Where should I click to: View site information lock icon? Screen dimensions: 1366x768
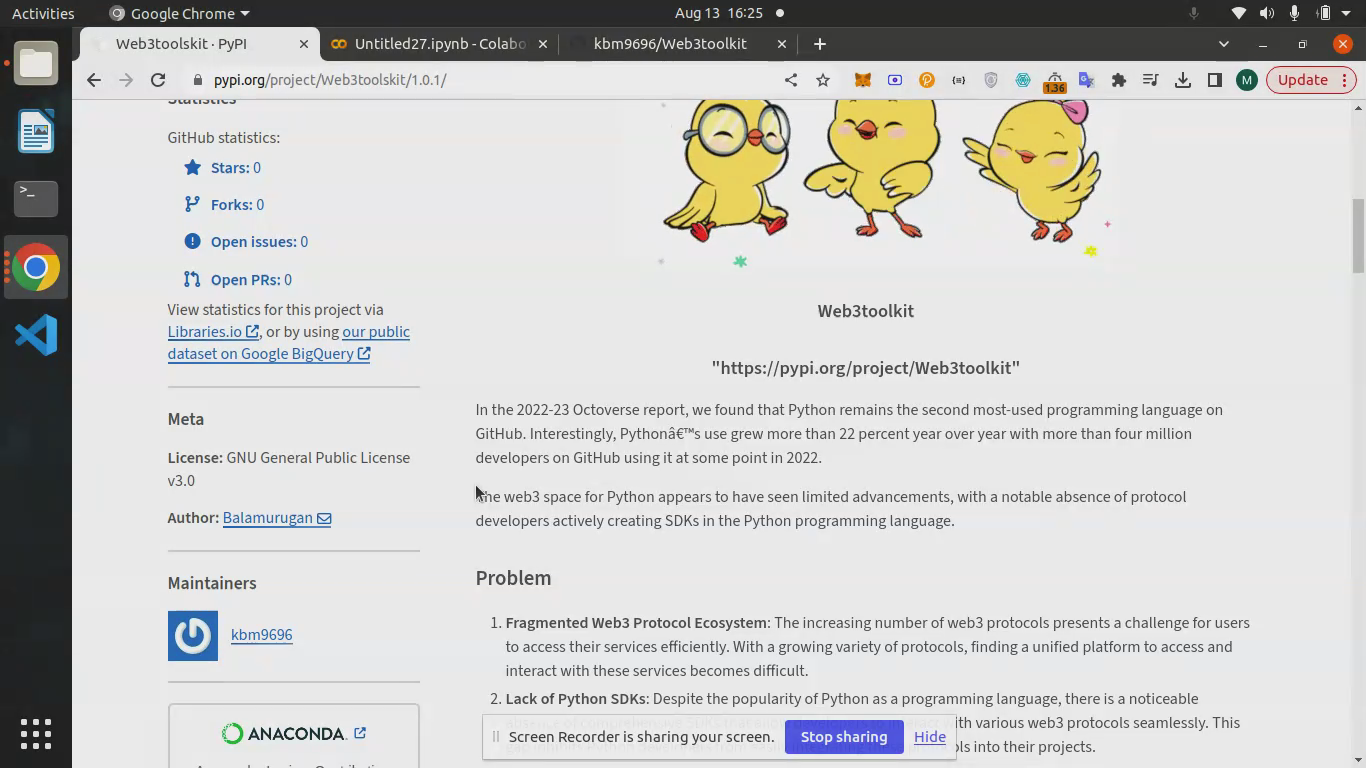pos(198,80)
